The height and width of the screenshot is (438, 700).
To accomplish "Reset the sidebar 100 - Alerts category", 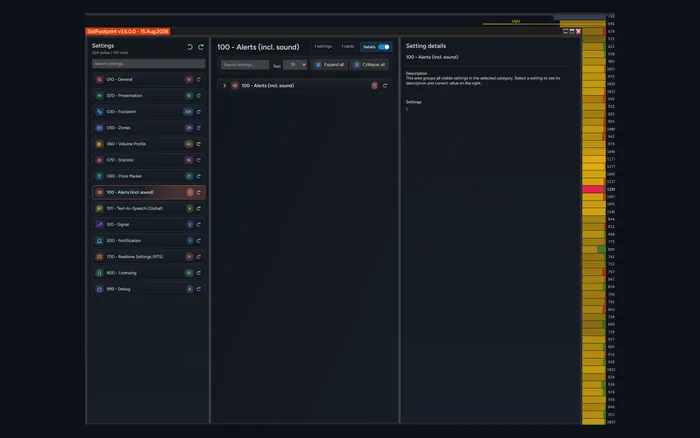I will (199, 192).
